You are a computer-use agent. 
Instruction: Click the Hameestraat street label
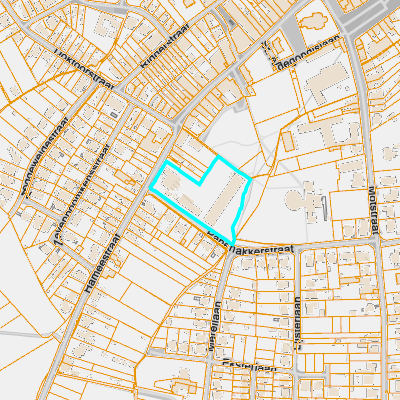click(102, 263)
